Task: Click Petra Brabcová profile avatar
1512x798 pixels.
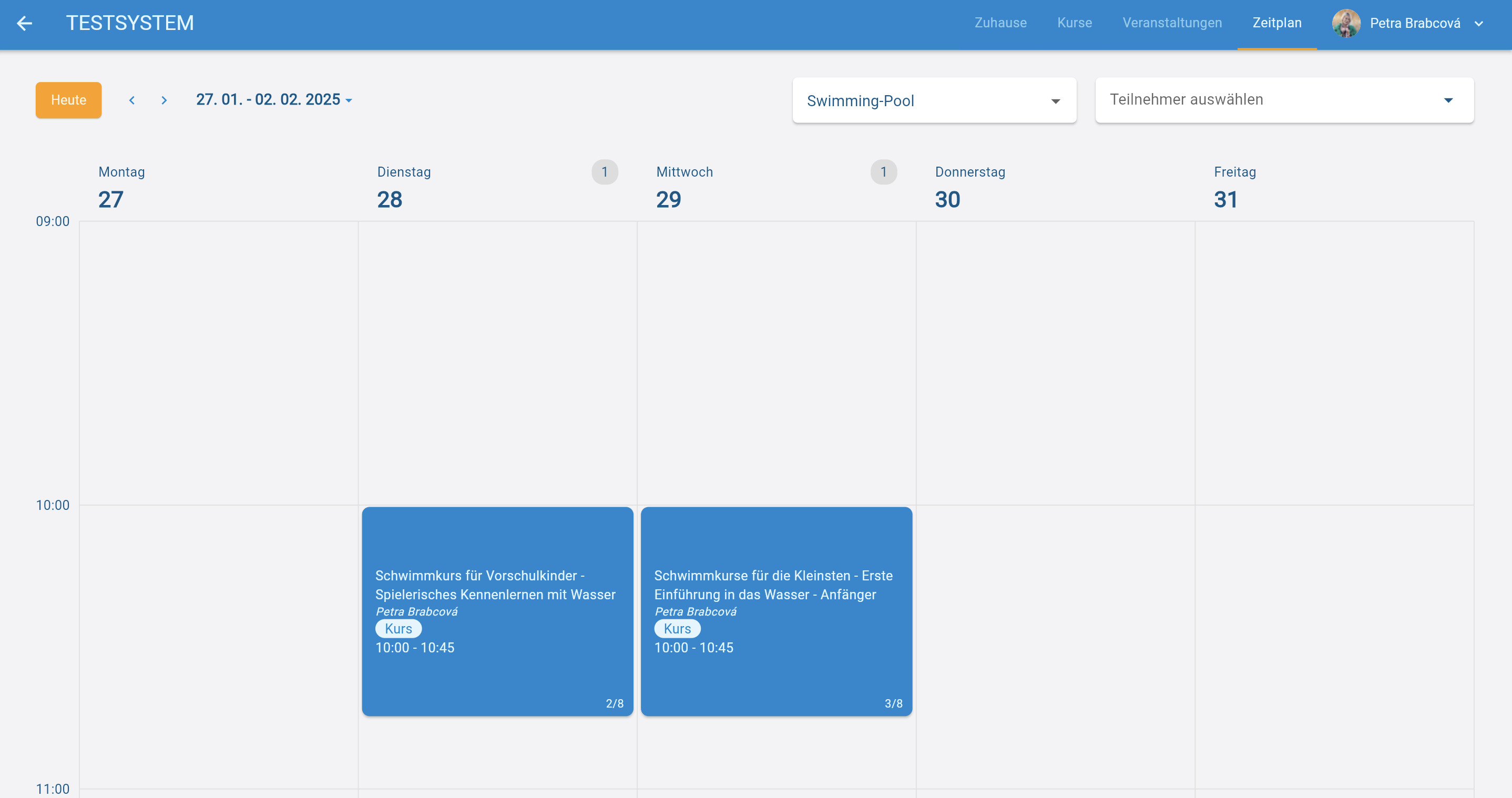Action: click(1346, 24)
